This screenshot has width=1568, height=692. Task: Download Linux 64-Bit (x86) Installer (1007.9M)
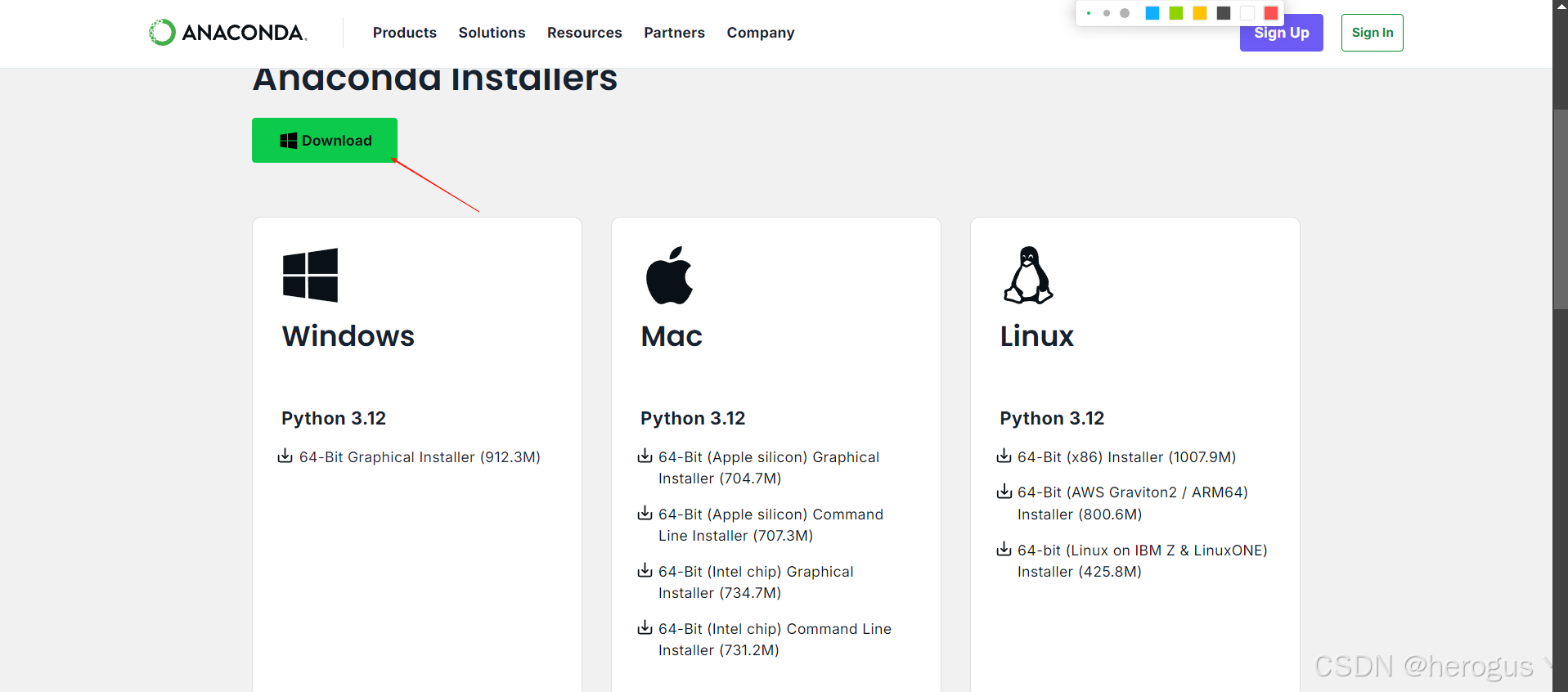pyautogui.click(x=1126, y=457)
